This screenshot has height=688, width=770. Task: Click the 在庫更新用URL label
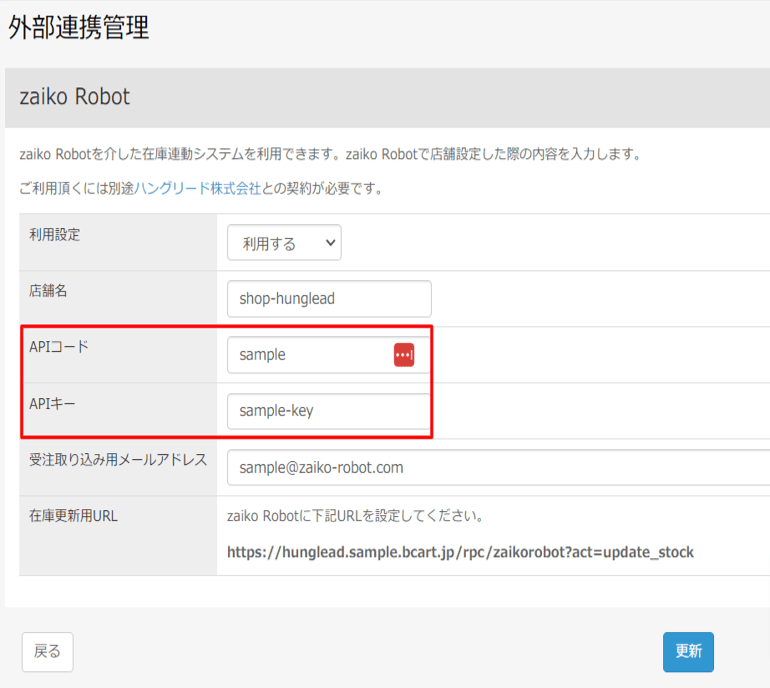click(x=73, y=516)
